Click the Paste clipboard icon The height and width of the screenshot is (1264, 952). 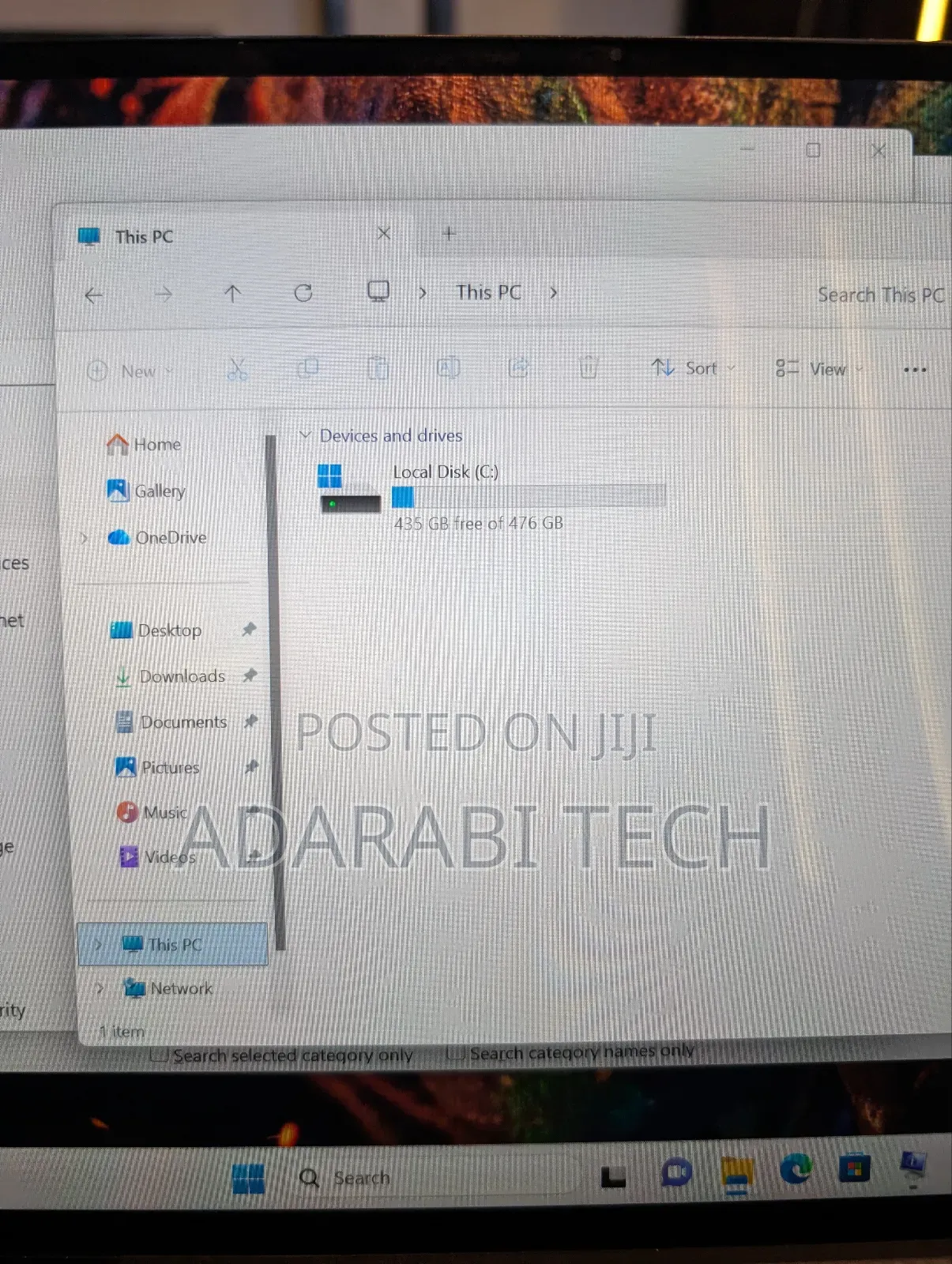[378, 368]
